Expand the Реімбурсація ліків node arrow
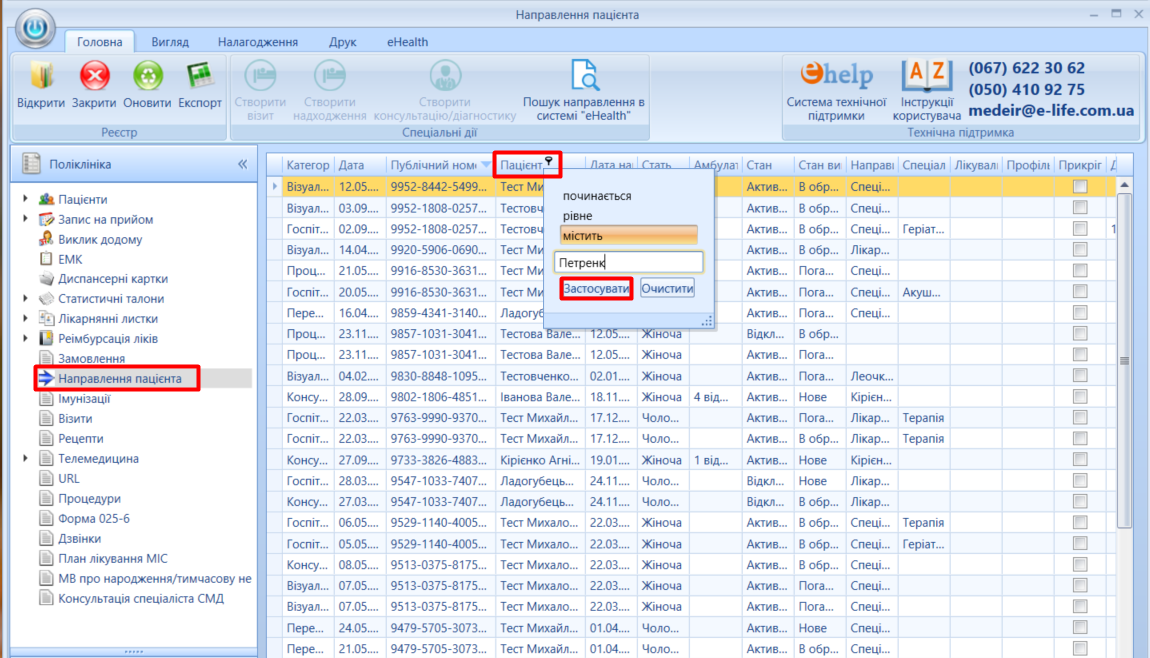The width and height of the screenshot is (1150, 658). pos(26,337)
